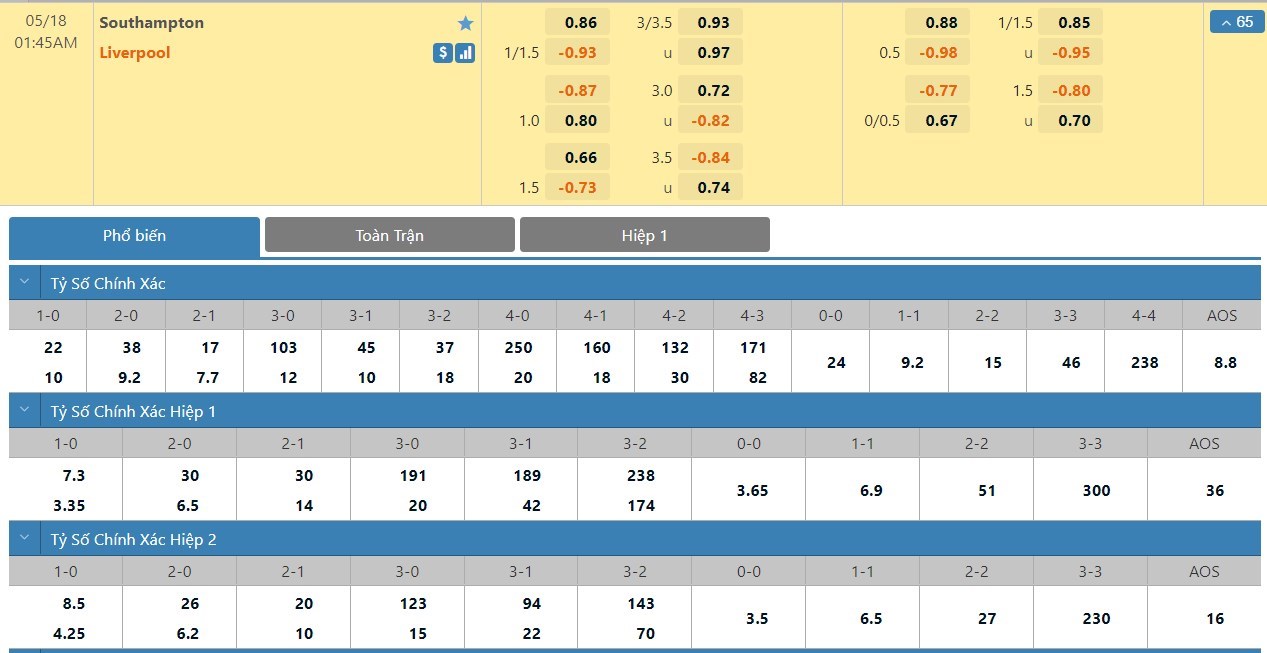The width and height of the screenshot is (1267, 653).
Task: Select the 0.66 odds in the 1.5 handicap row
Action: [x=580, y=158]
